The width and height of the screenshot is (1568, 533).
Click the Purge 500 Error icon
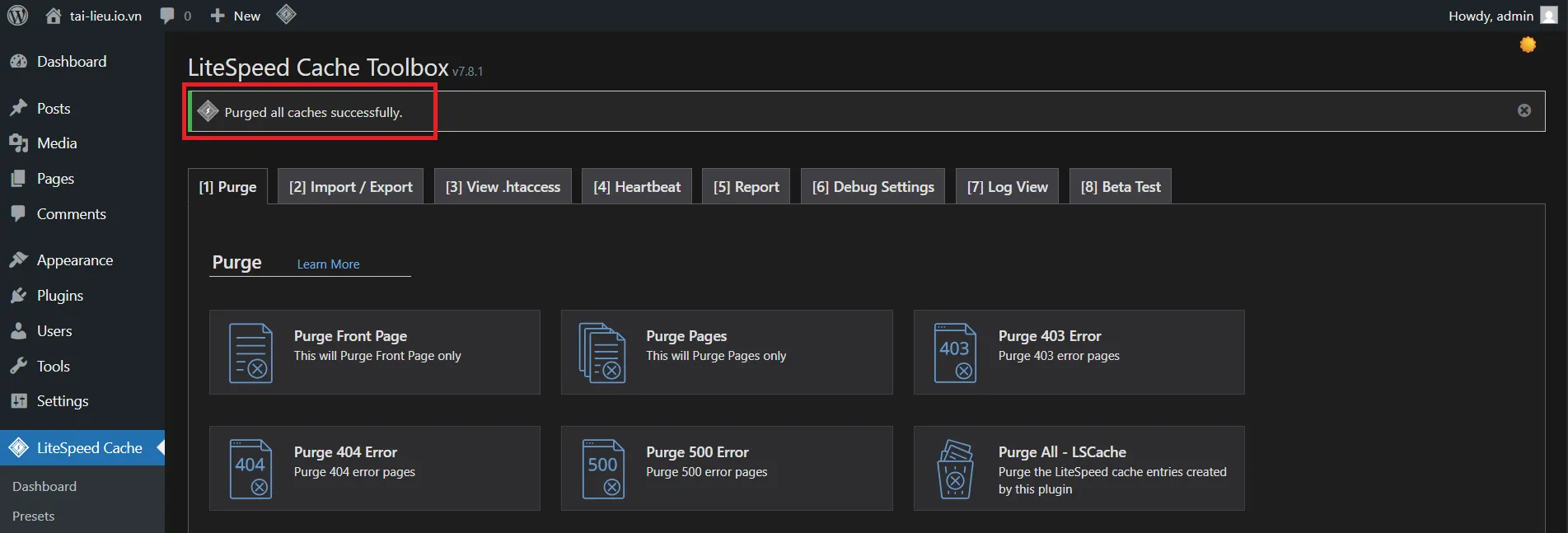(x=602, y=469)
